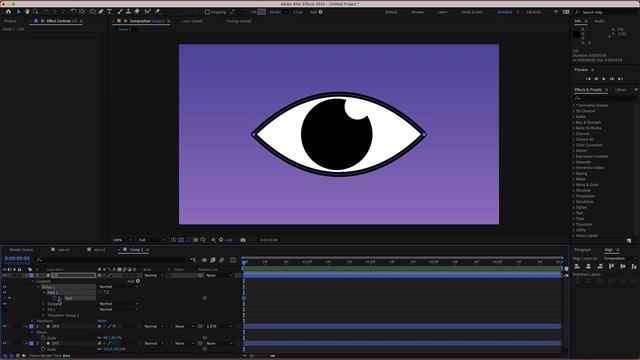640x360 pixels.
Task: Click the Search Help field
Action: [607, 12]
